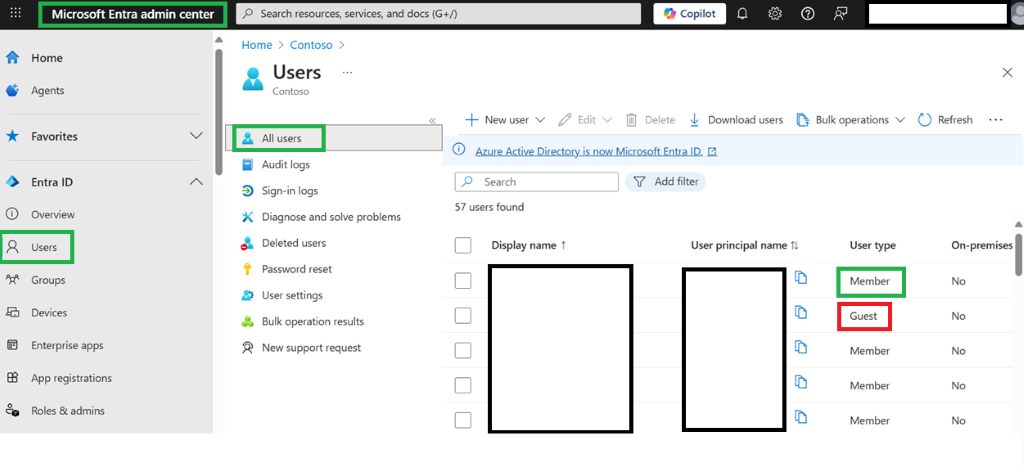Screen dimensions: 1024x468
Task: Check the Guest row checkbox
Action: click(463, 315)
